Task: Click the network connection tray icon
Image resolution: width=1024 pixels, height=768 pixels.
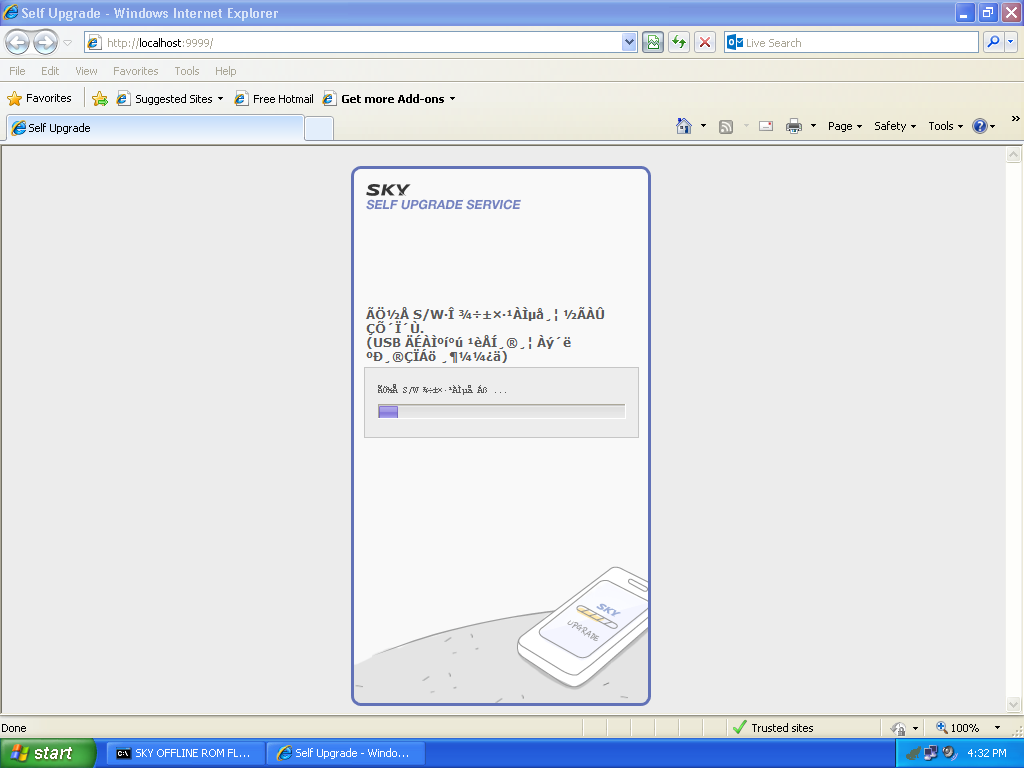Action: coord(931,754)
